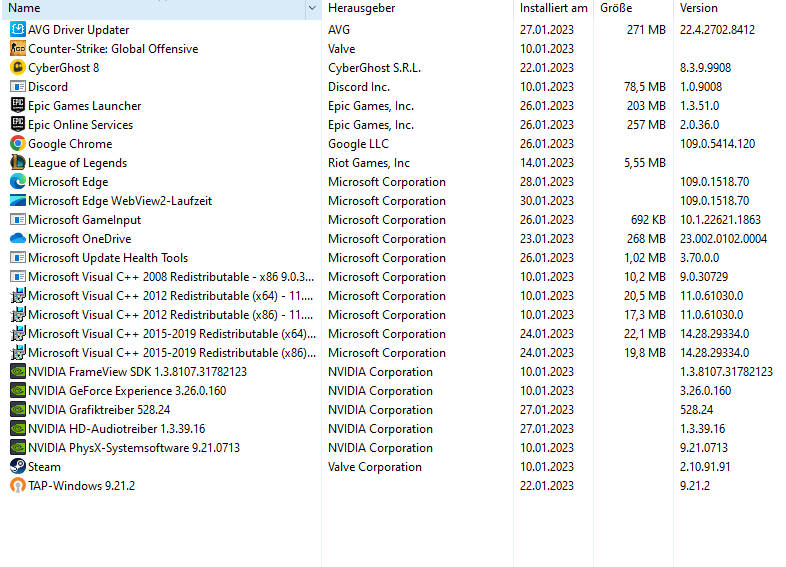The image size is (786, 567).
Task: Click the install date 14.01.2023
Action: 546,163
